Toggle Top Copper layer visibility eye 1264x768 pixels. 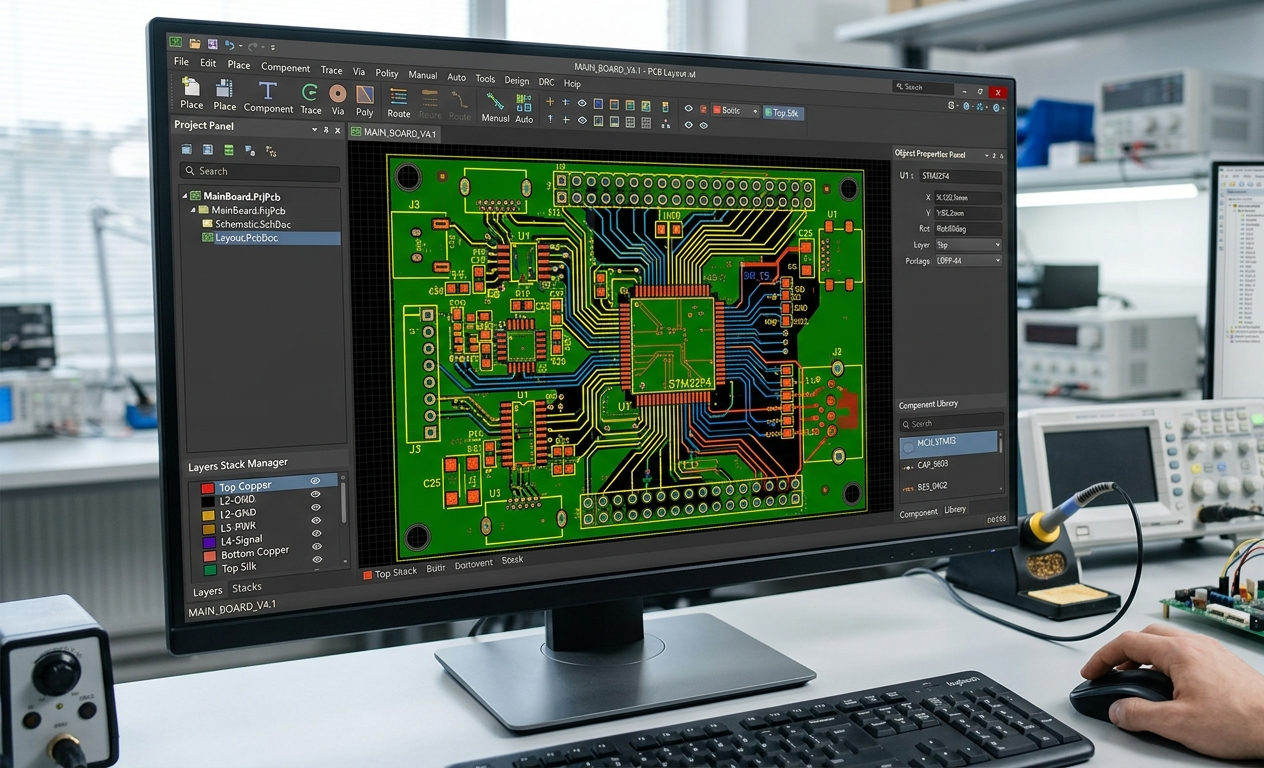click(315, 481)
